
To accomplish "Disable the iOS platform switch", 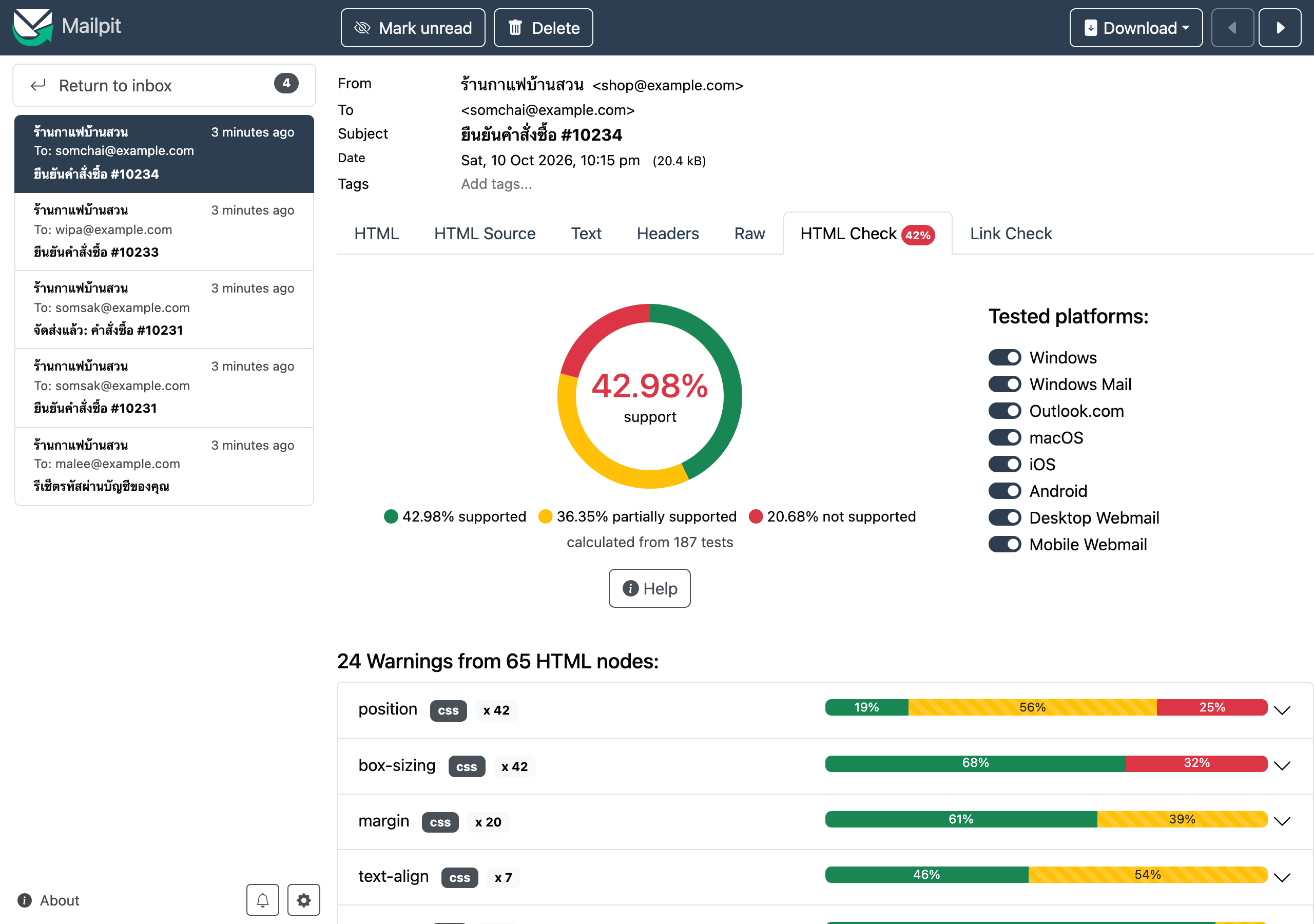I will [x=1004, y=464].
